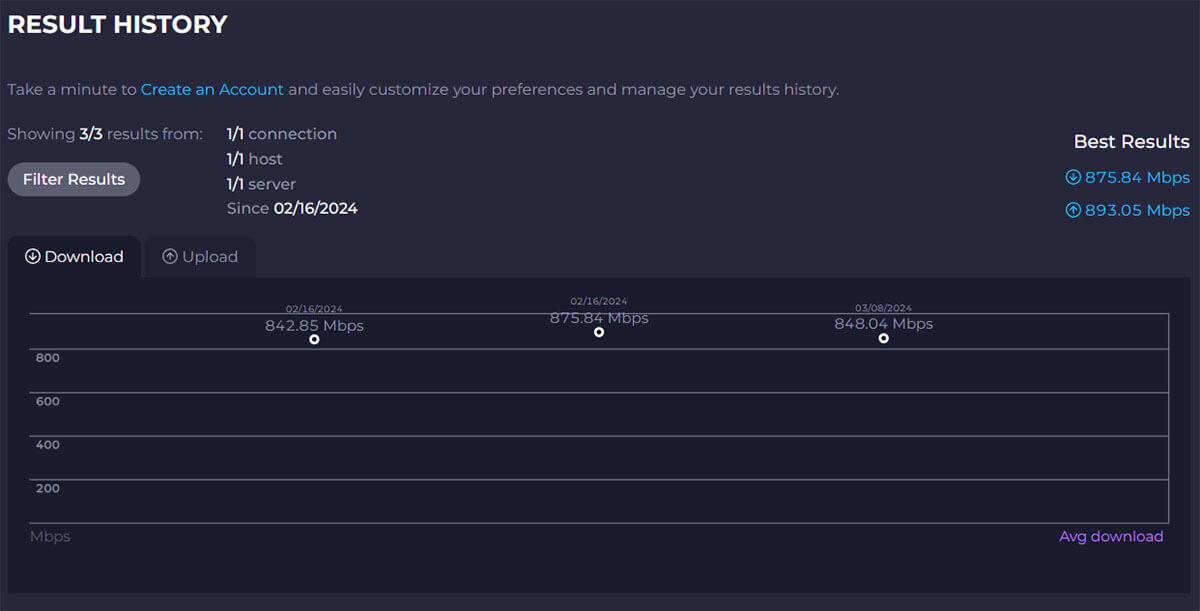Click the 842.85 Mbps value label

(314, 325)
